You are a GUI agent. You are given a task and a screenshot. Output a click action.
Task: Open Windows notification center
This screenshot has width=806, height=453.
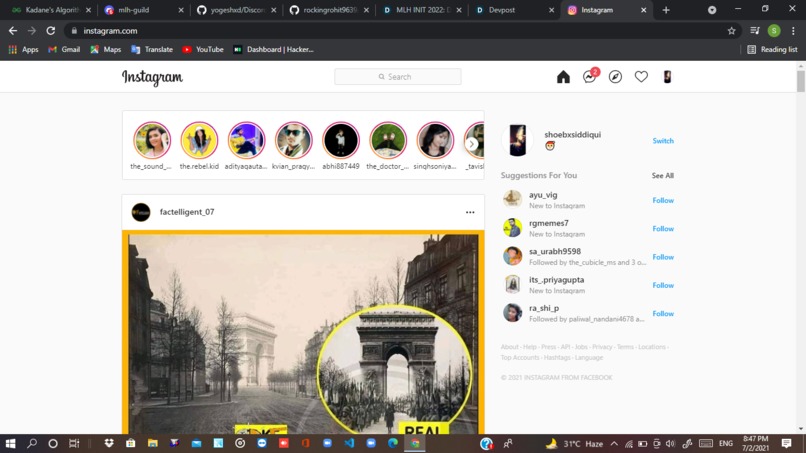click(786, 443)
